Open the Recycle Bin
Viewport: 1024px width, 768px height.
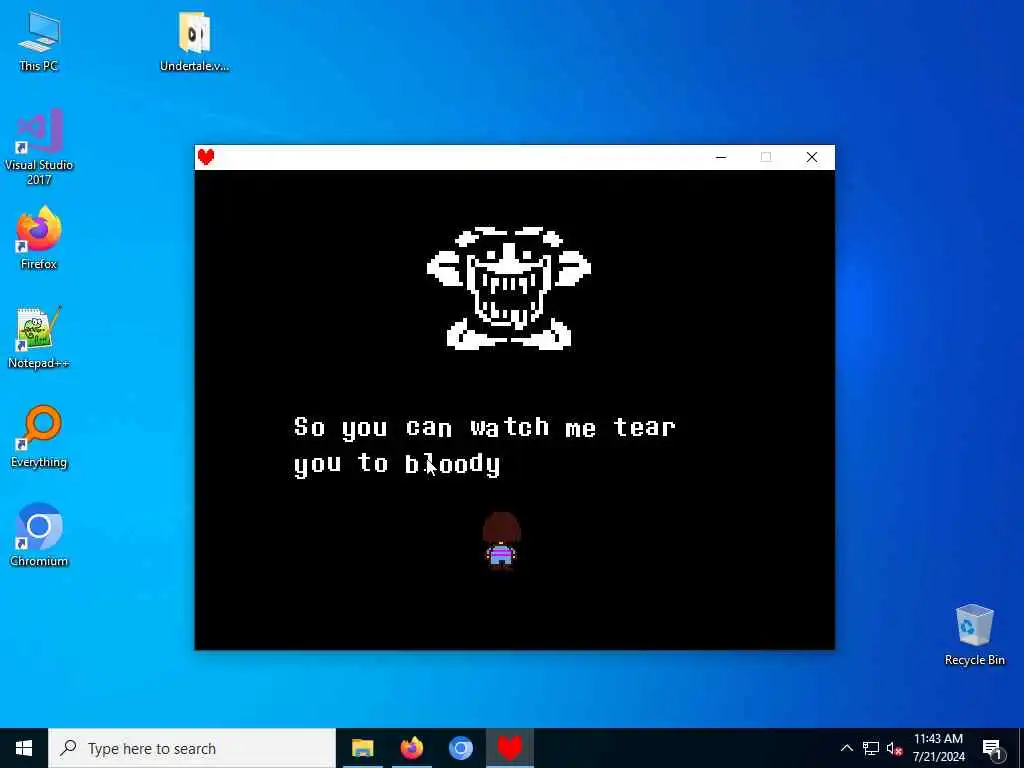[x=974, y=635]
